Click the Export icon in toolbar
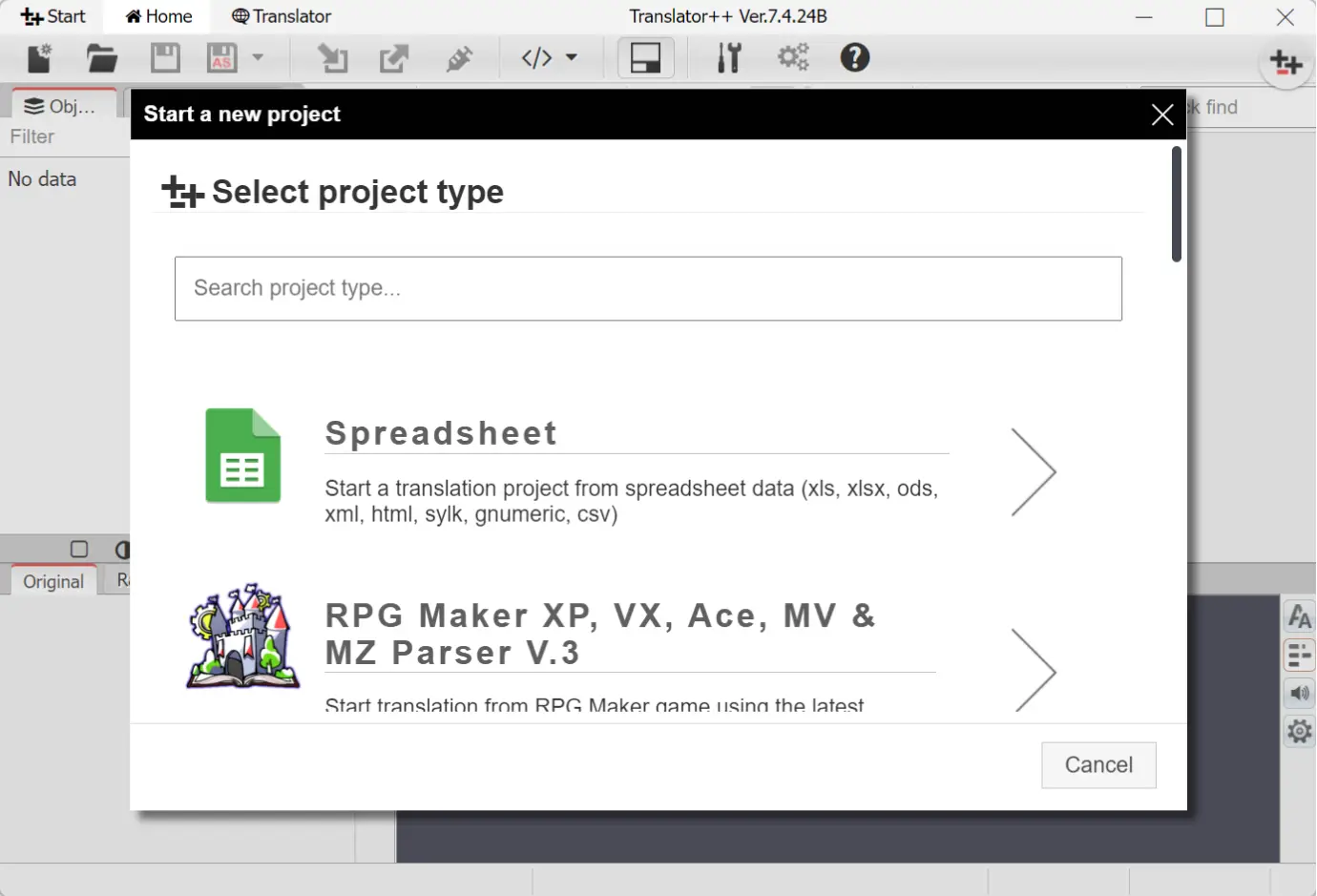 [394, 59]
